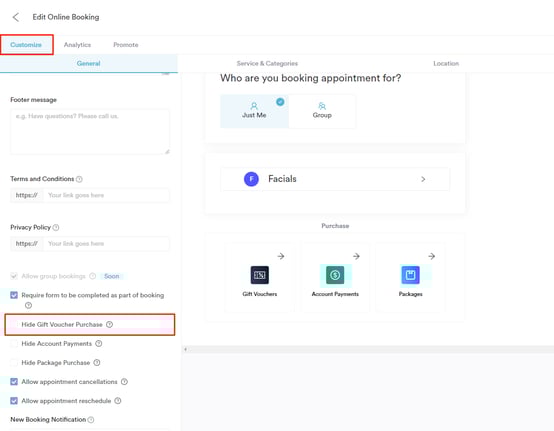This screenshot has height=431, width=554.
Task: Check the Hide Package Purchase box
Action: coord(14,362)
